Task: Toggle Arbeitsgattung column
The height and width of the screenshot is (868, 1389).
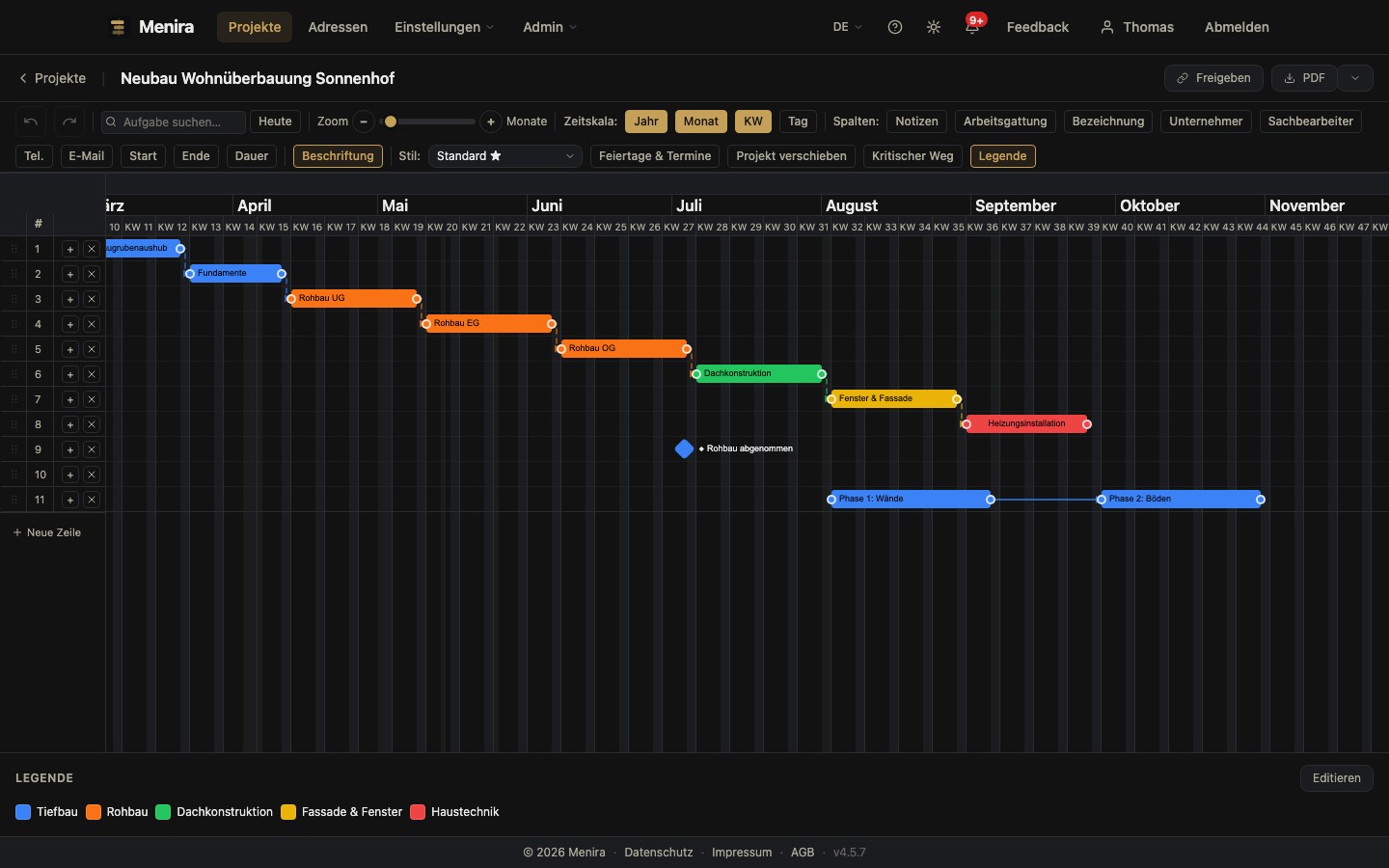Action: 1005,122
